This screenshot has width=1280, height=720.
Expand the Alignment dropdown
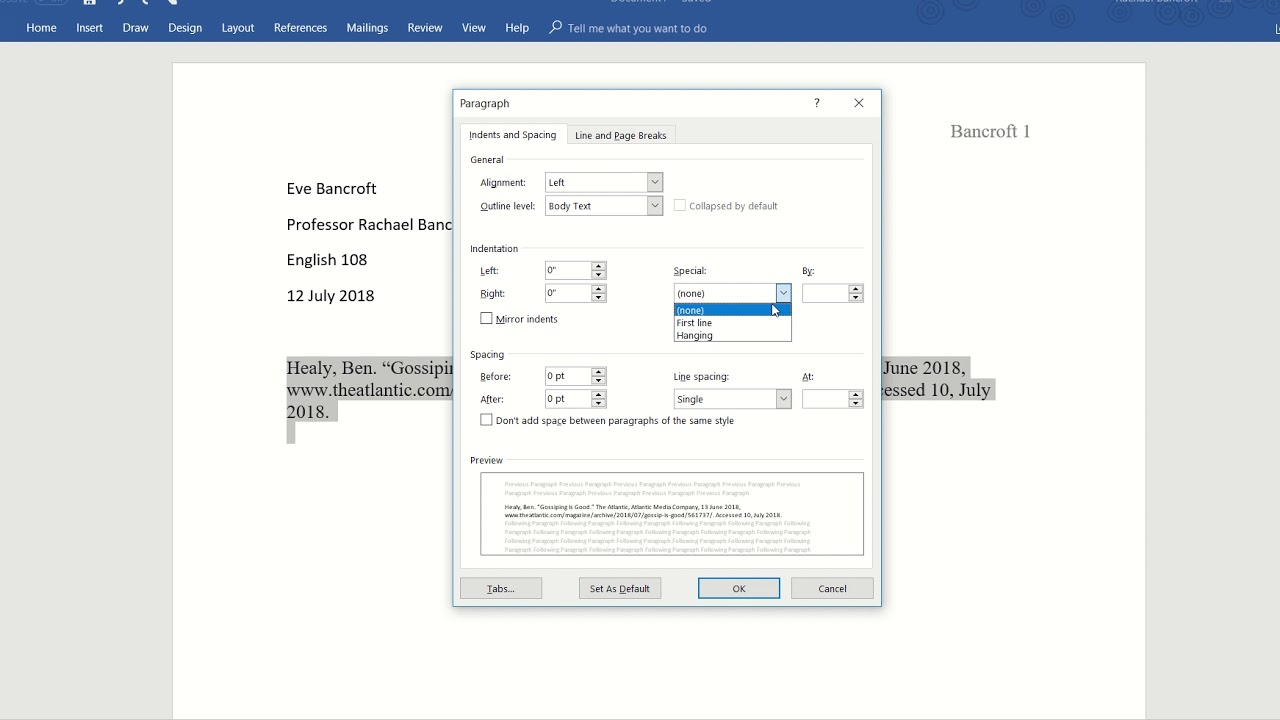(x=655, y=183)
